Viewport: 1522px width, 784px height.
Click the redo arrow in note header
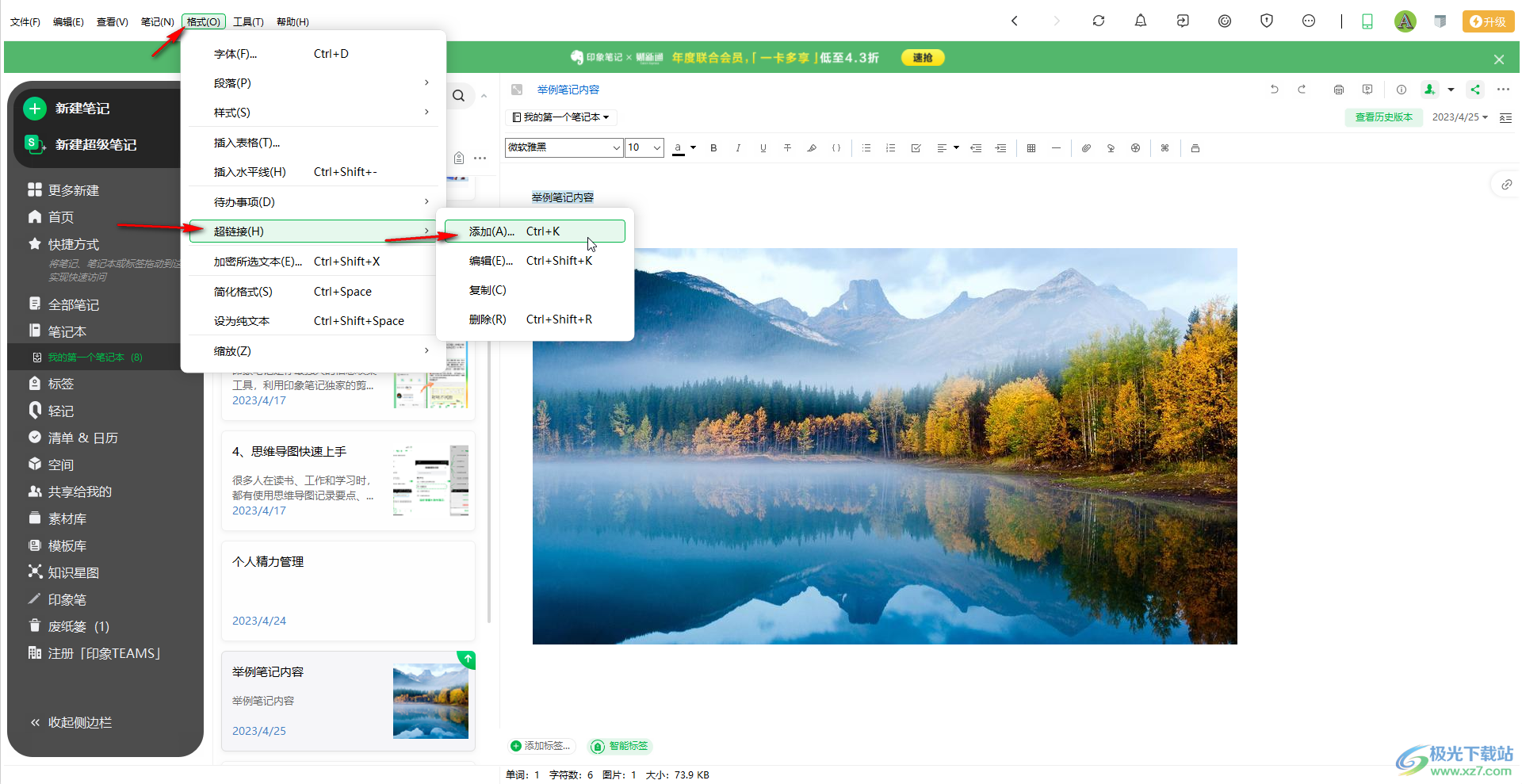pyautogui.click(x=1302, y=90)
